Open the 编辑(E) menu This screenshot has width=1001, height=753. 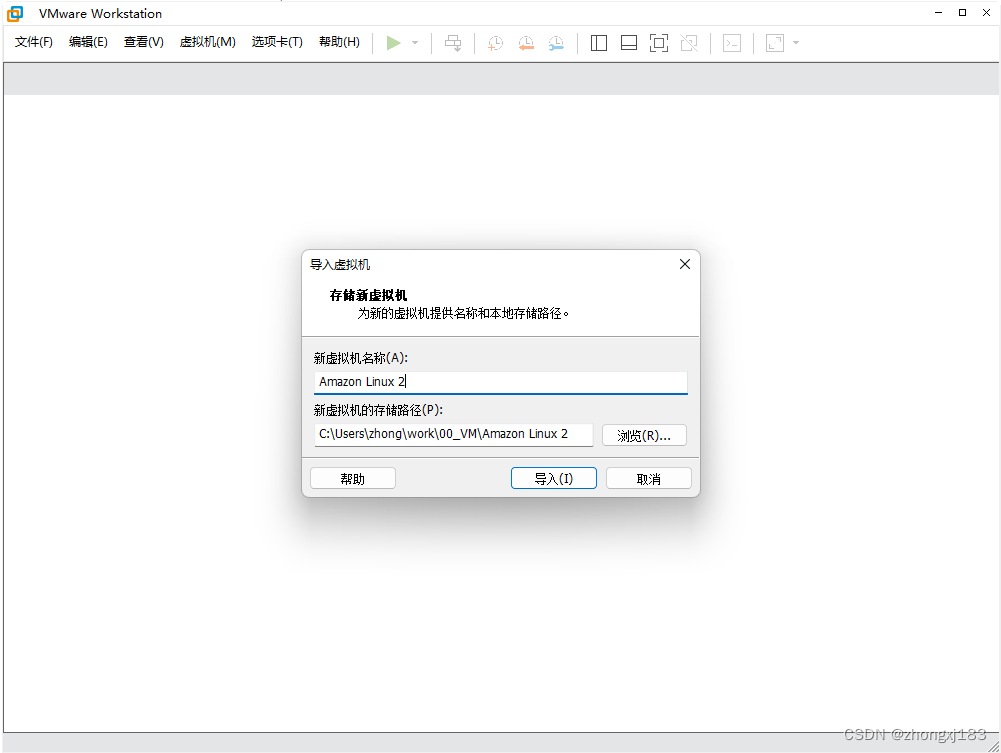[x=88, y=42]
